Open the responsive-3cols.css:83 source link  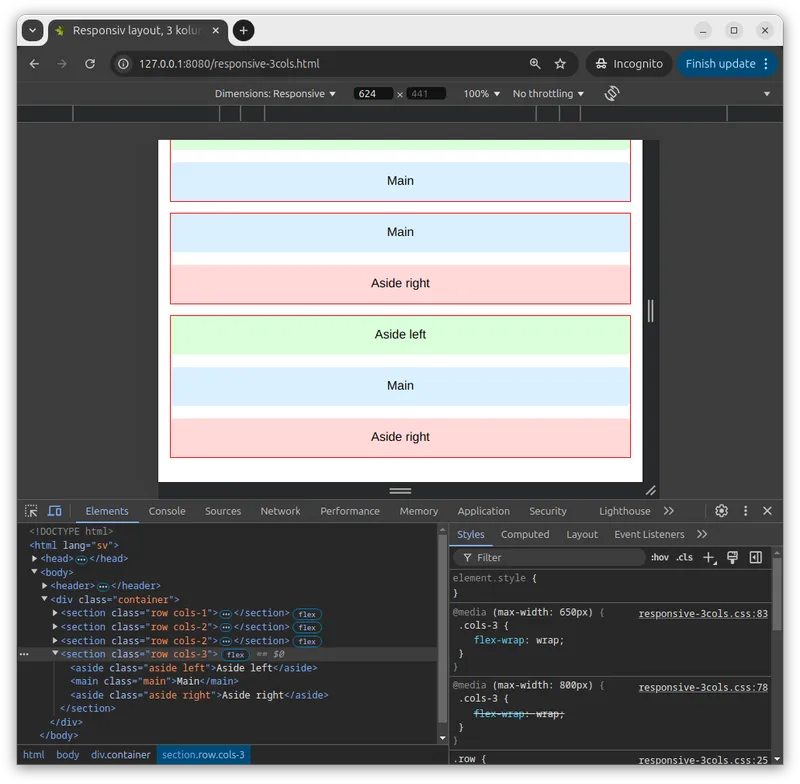tap(703, 613)
